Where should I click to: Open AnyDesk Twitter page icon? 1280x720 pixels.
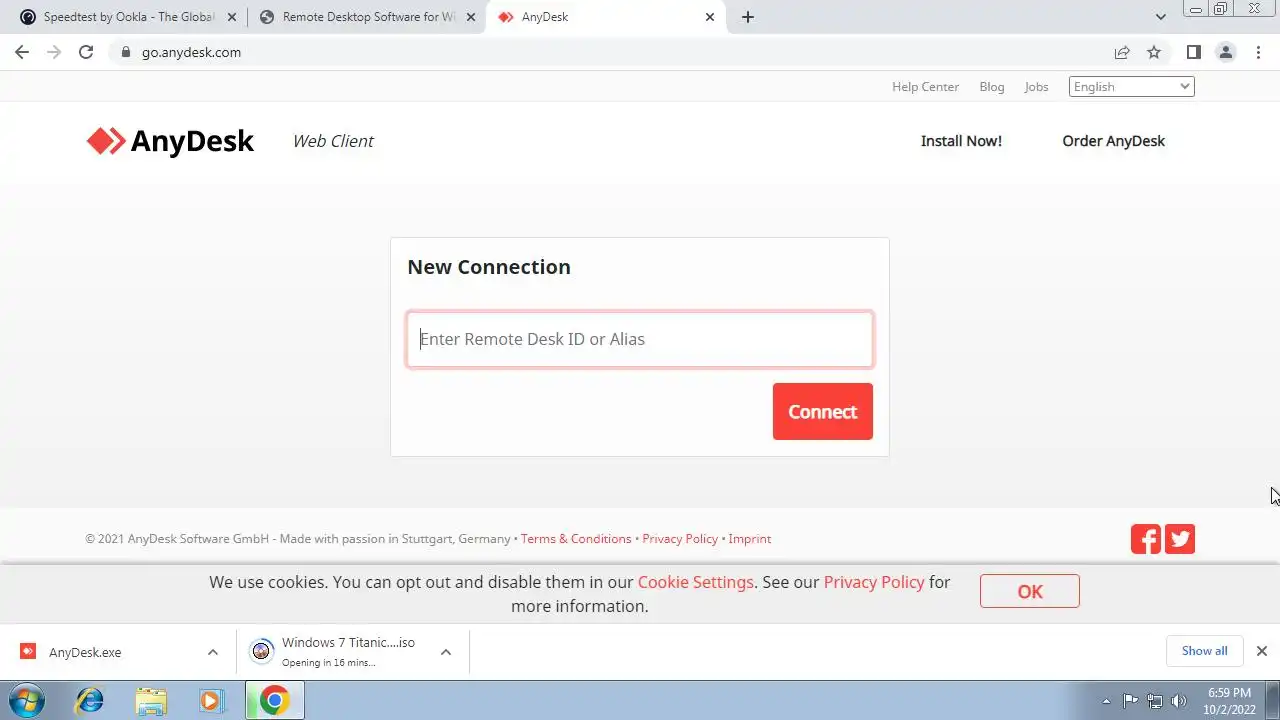1180,539
